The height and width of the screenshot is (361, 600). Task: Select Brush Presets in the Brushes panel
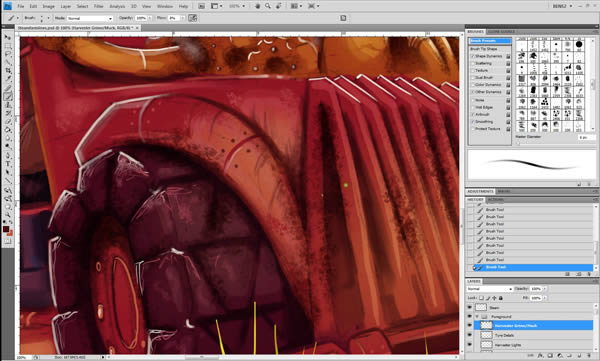(490, 41)
